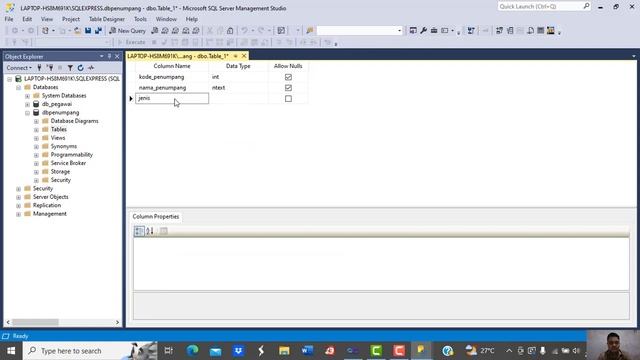Close the dbo.Table_1 designer tab

[x=244, y=56]
